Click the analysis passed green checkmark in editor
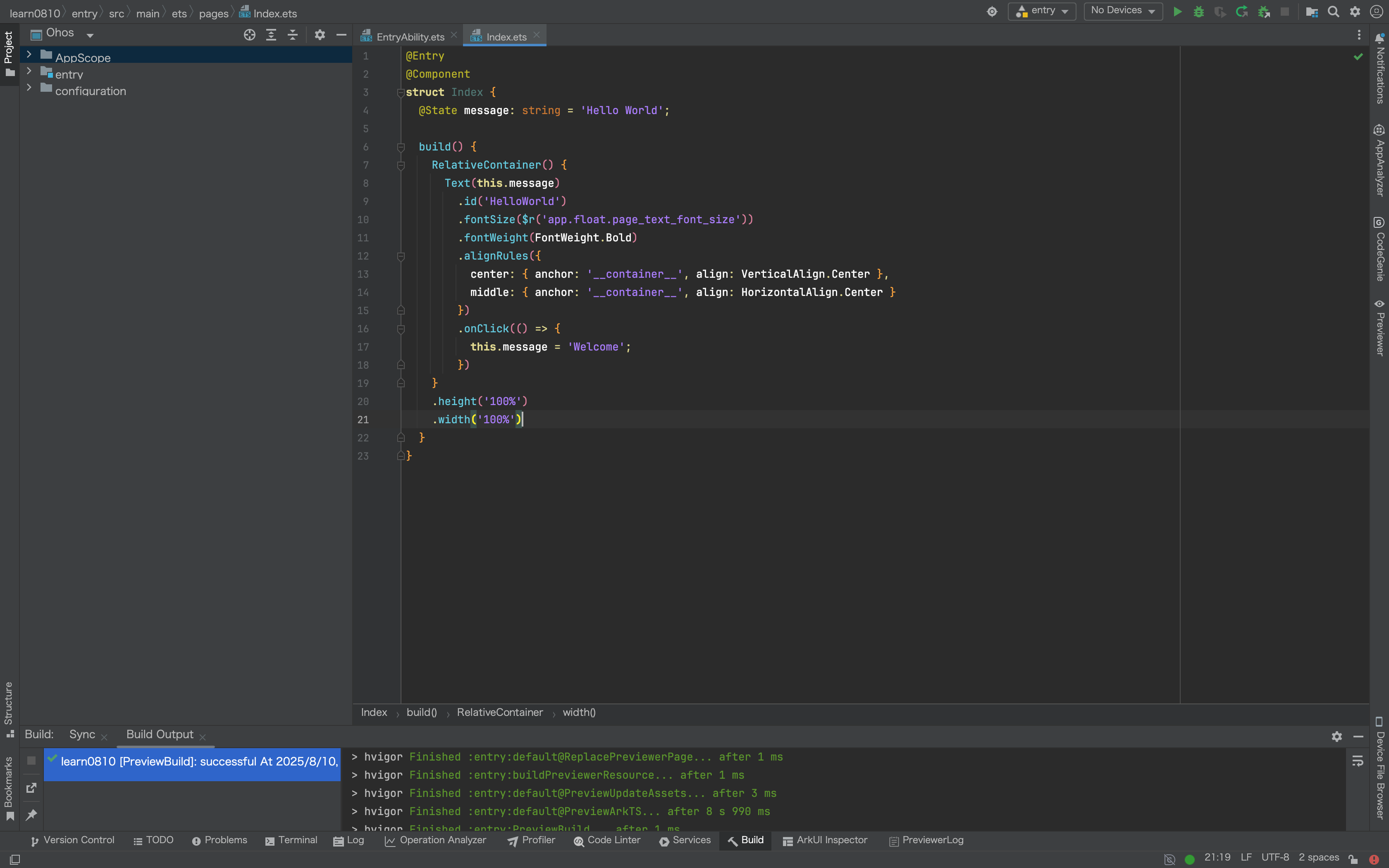Viewport: 1389px width, 868px height. click(1358, 56)
